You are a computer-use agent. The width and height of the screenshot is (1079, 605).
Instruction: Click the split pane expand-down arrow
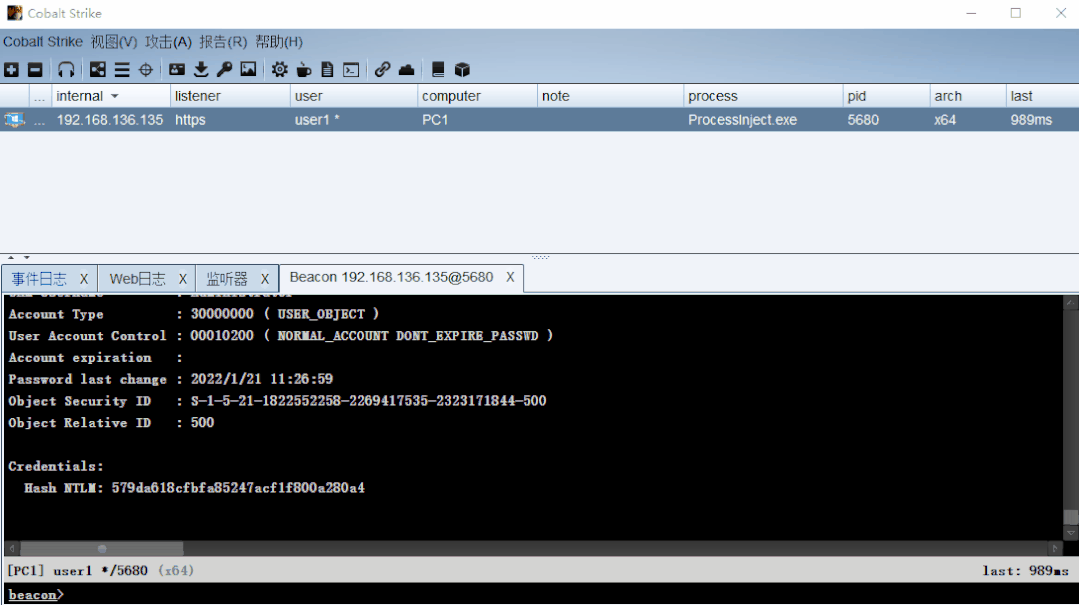pos(27,257)
